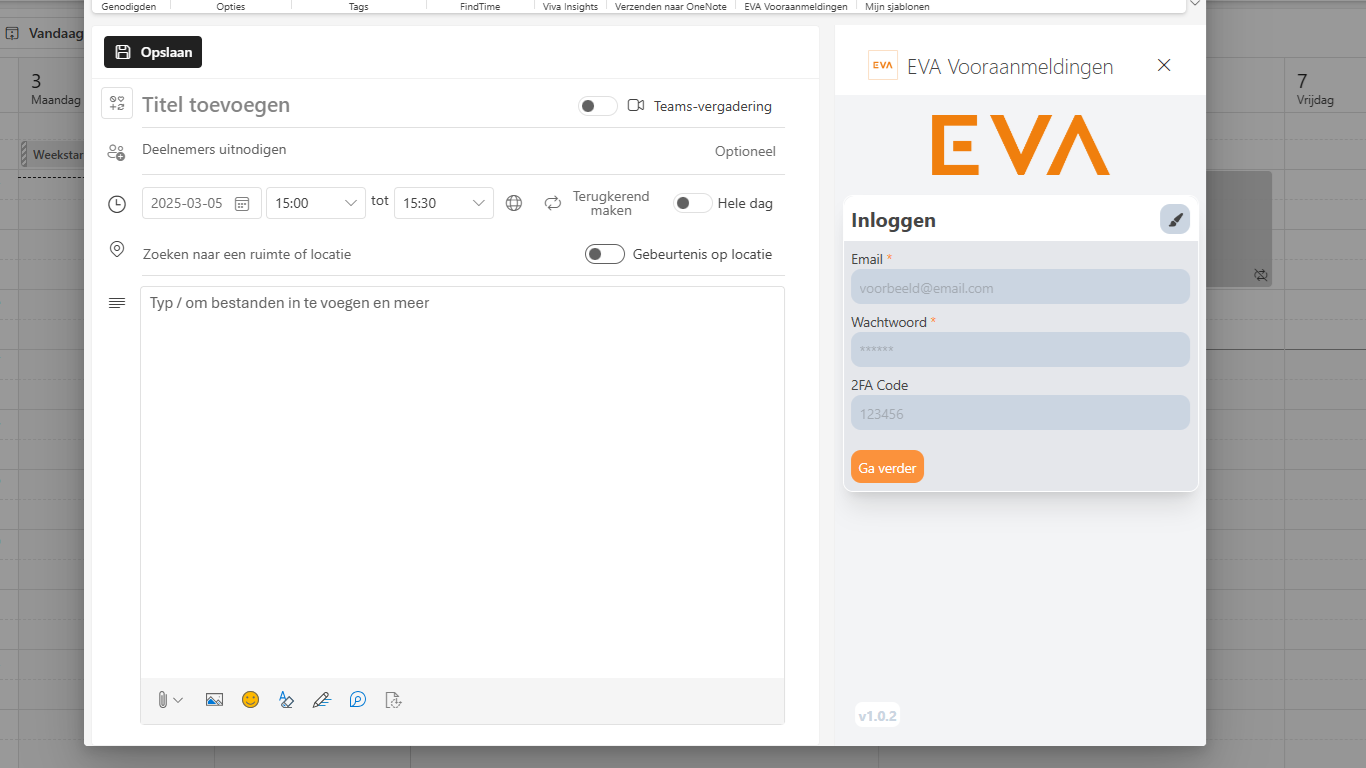This screenshot has height=768, width=1366.
Task: Click the Weekstart event in background calendar
Action: pyautogui.click(x=52, y=155)
